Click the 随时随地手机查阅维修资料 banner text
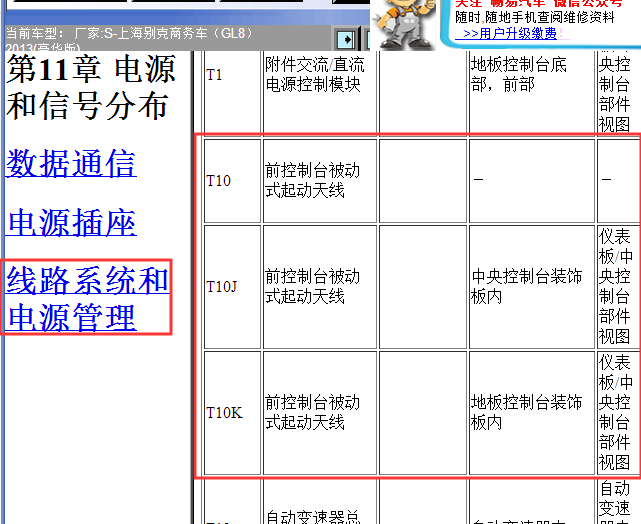This screenshot has height=524, width=641. [x=535, y=18]
